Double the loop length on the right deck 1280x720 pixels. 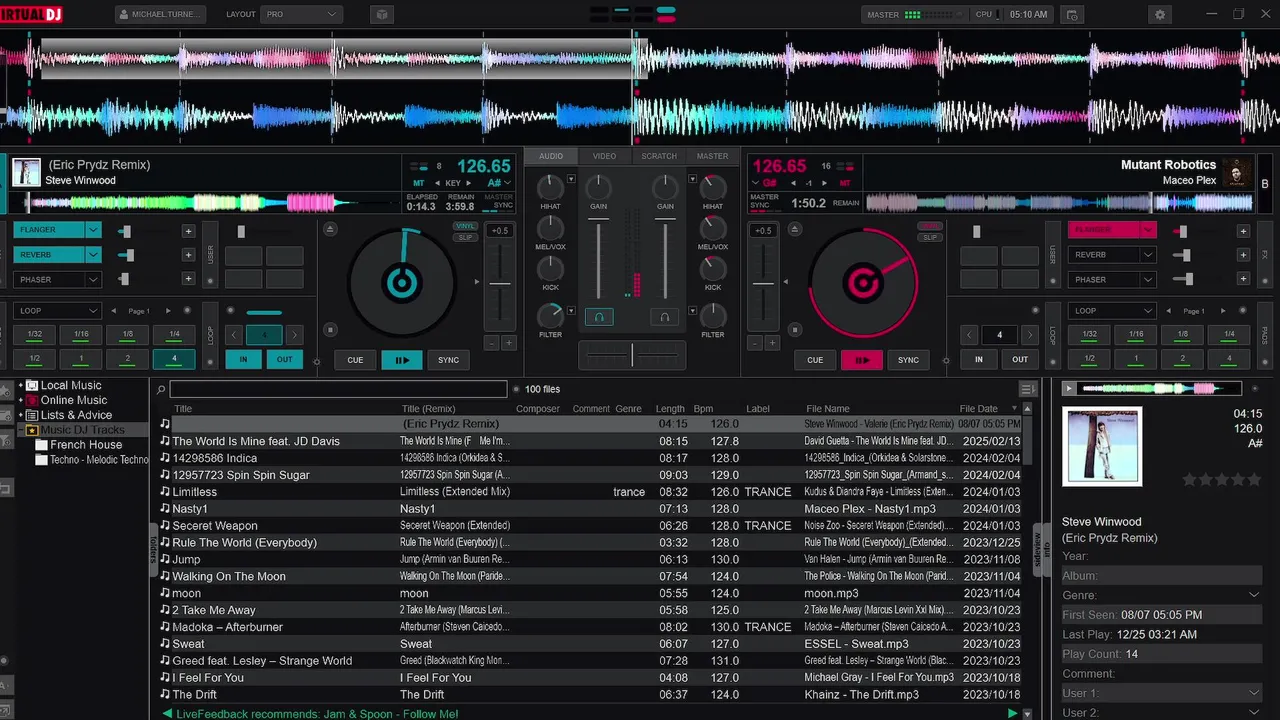pyautogui.click(x=1029, y=335)
